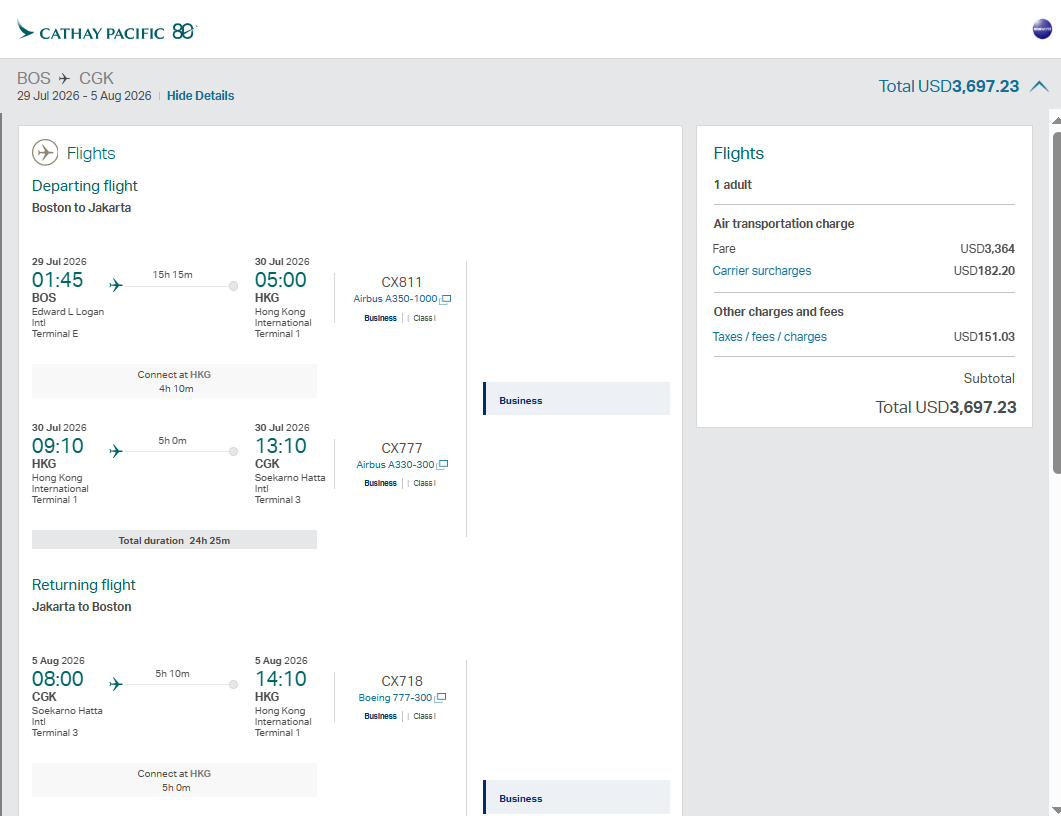Click the Fare USD3,364 amount

[987, 248]
